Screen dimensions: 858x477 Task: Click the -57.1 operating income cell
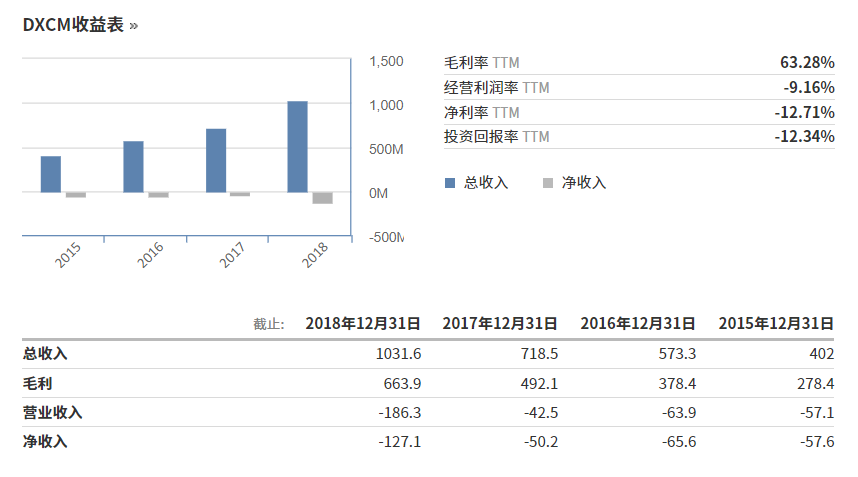[817, 412]
